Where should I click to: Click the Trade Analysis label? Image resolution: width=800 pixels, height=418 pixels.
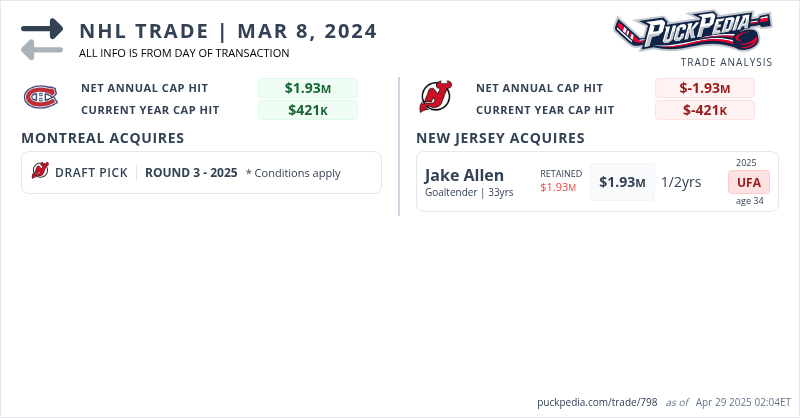point(726,62)
